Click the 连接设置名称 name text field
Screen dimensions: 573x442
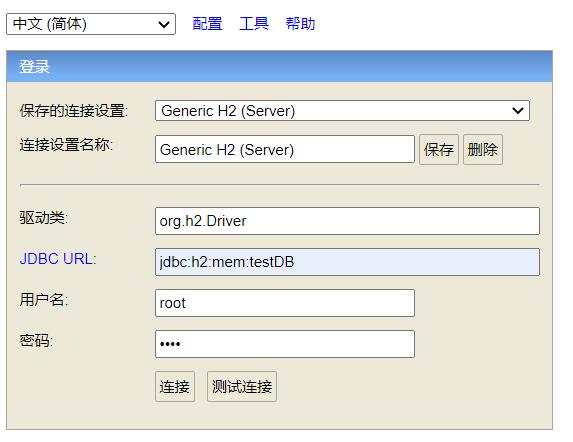click(285, 149)
